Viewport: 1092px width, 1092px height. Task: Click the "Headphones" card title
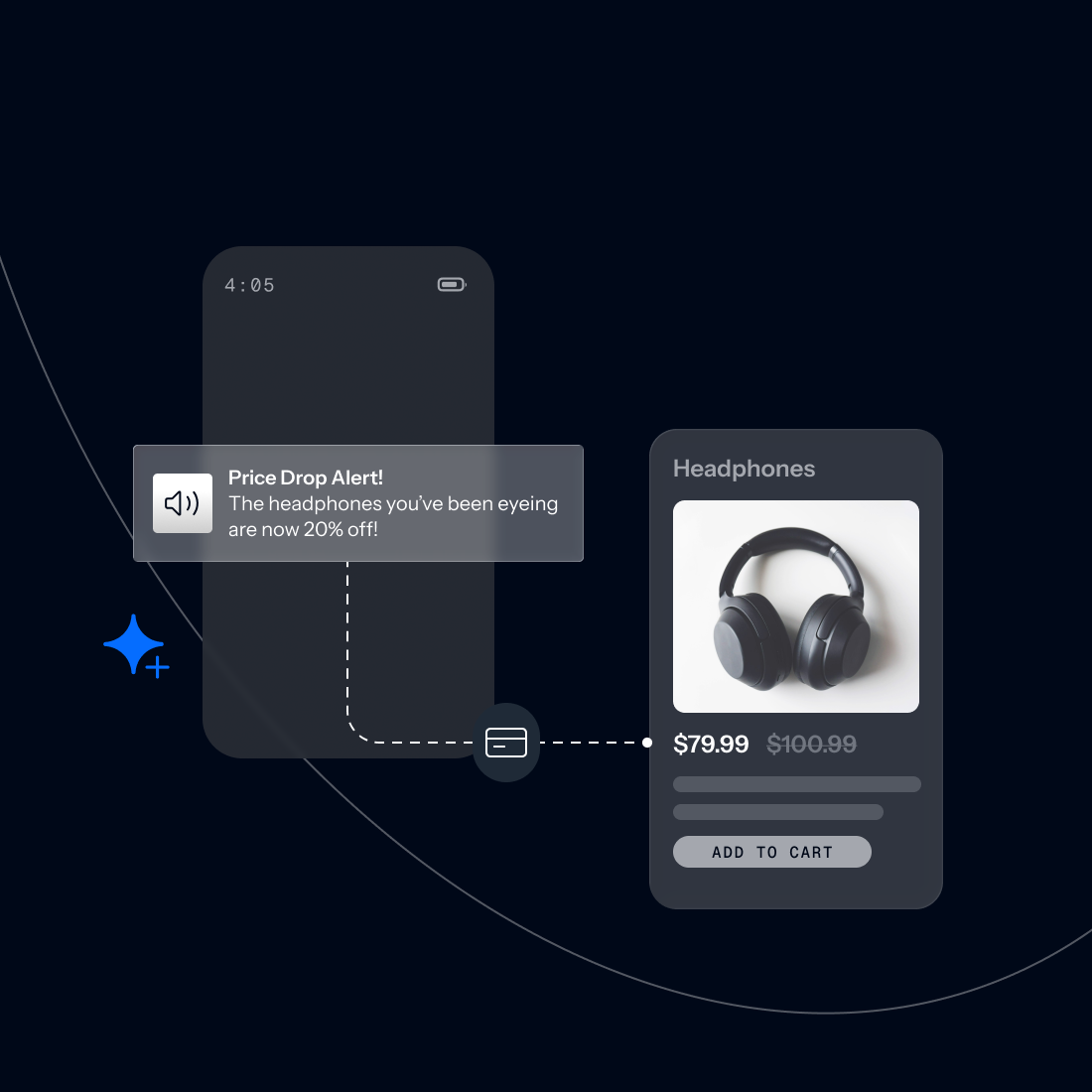(744, 469)
